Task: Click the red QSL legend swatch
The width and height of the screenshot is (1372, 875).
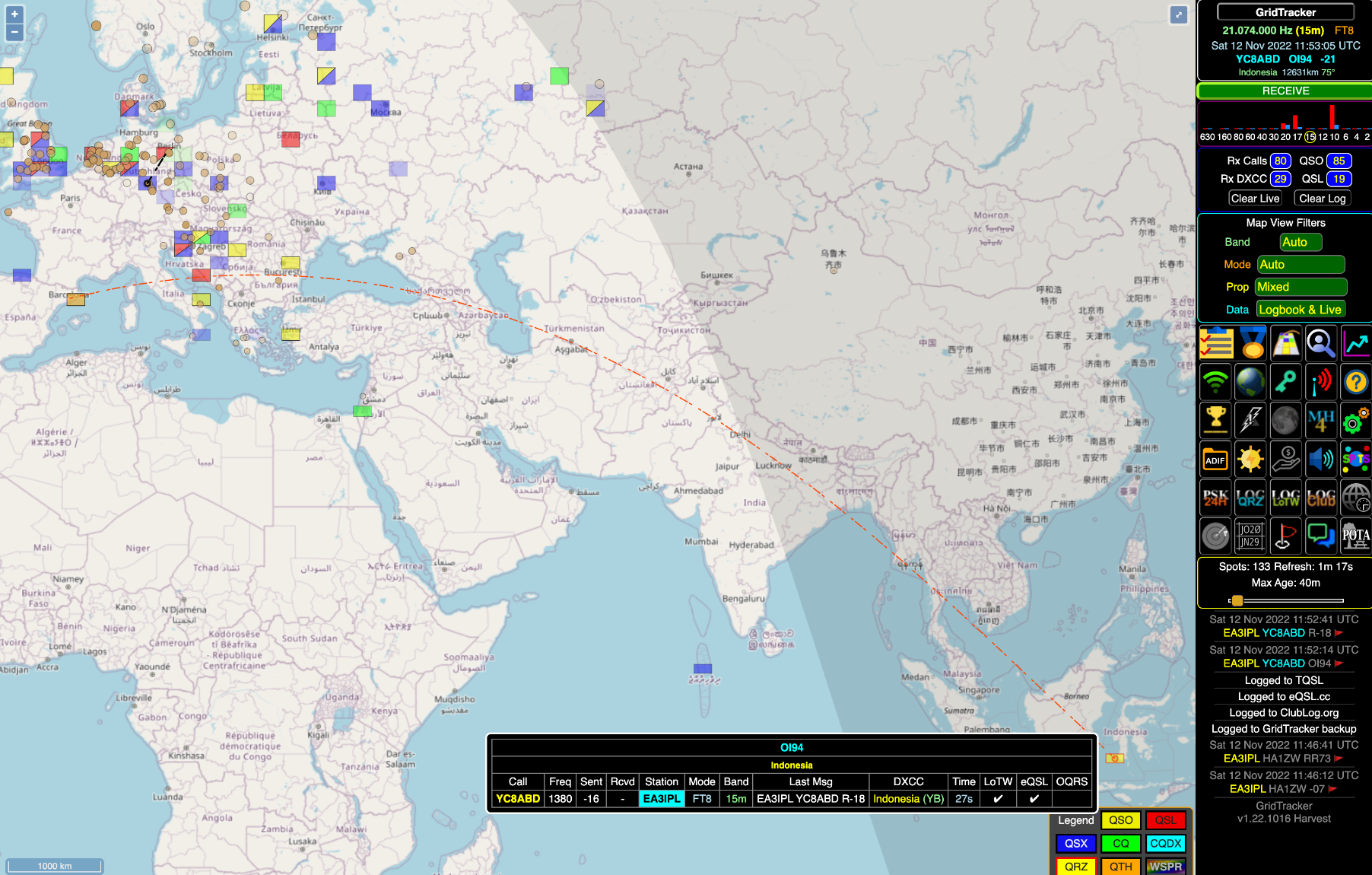Action: point(1165,820)
